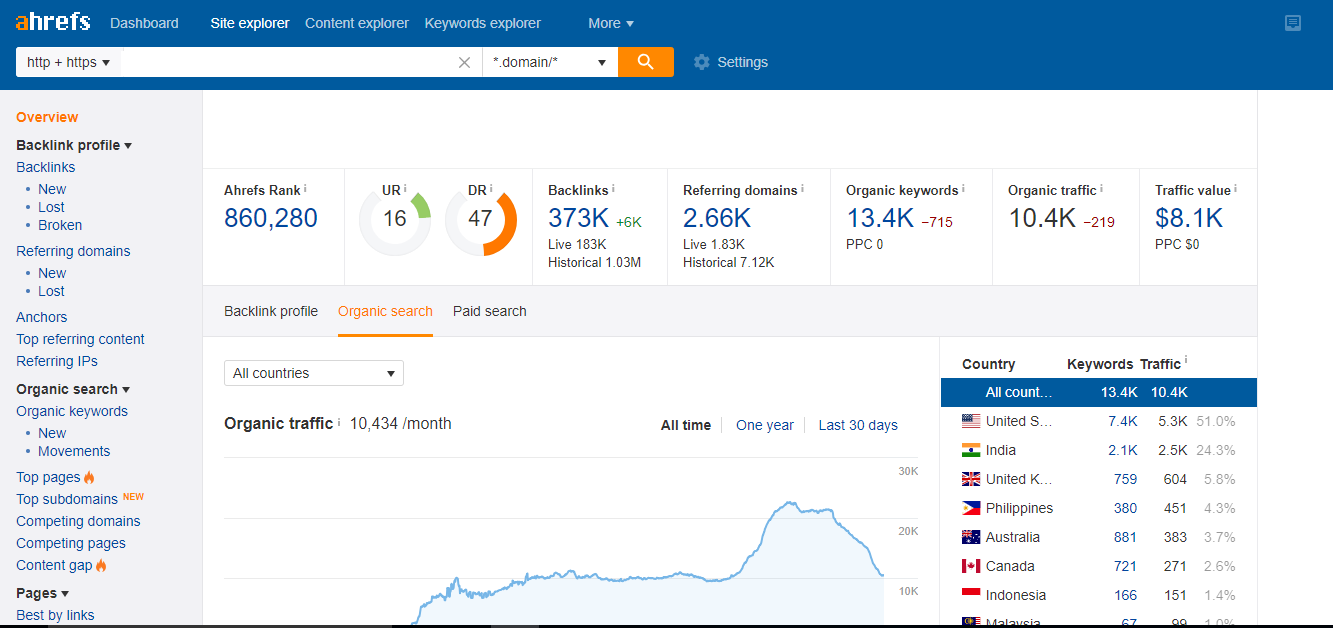Click the info icon next to Traffic value

pos(1236,189)
